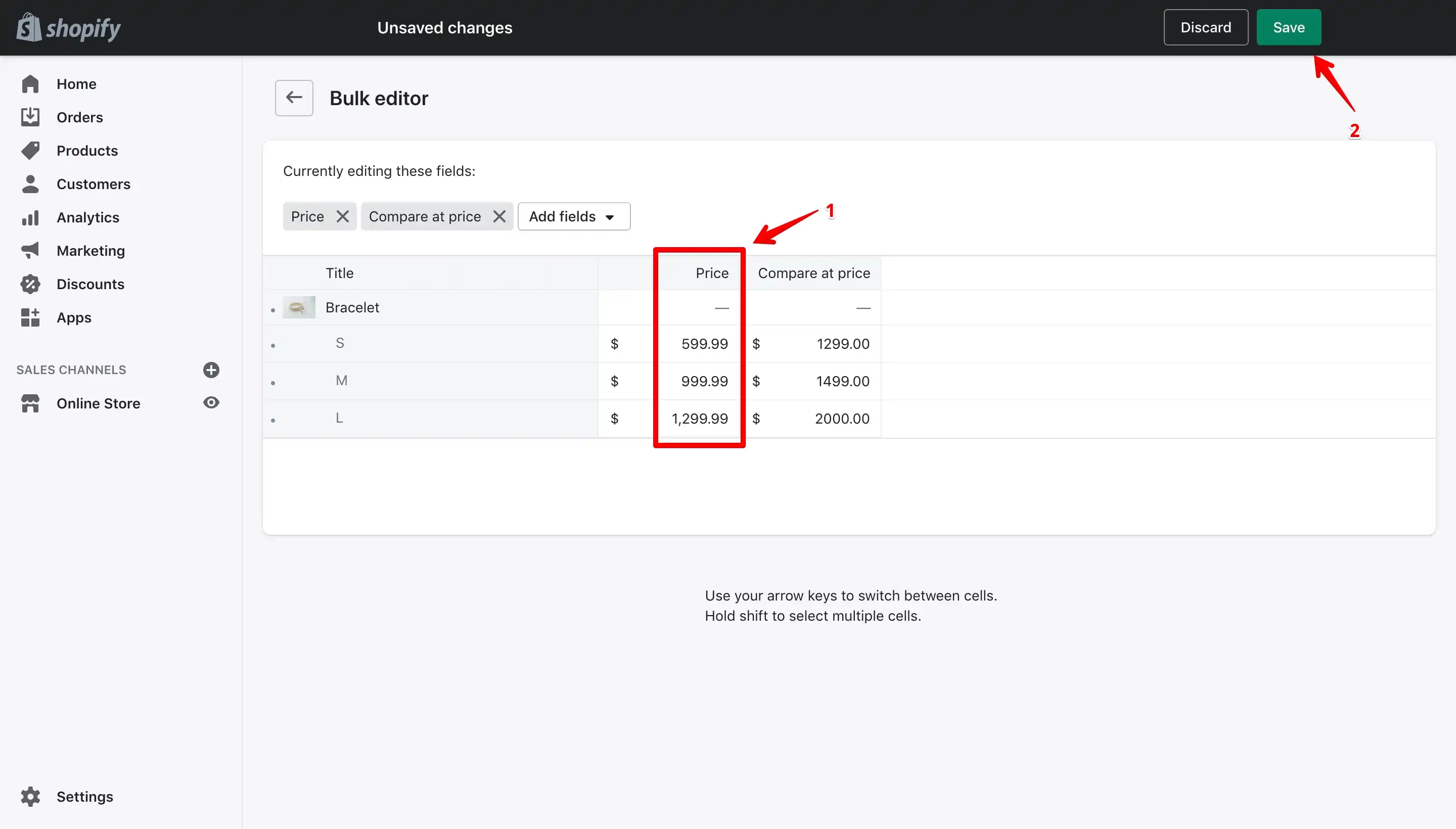Click the Customers person icon
Viewport: 1456px width, 829px height.
(30, 184)
